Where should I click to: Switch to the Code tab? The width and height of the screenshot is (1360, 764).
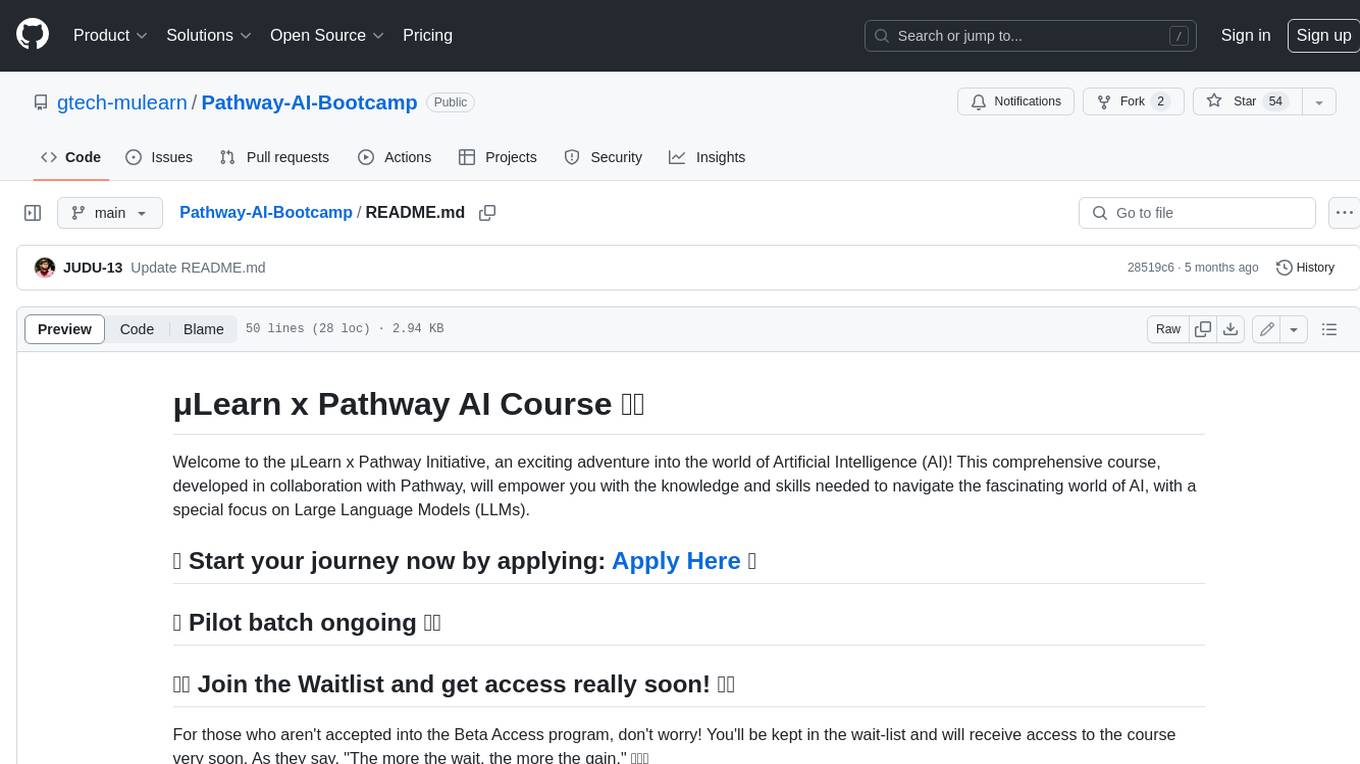click(x=71, y=157)
